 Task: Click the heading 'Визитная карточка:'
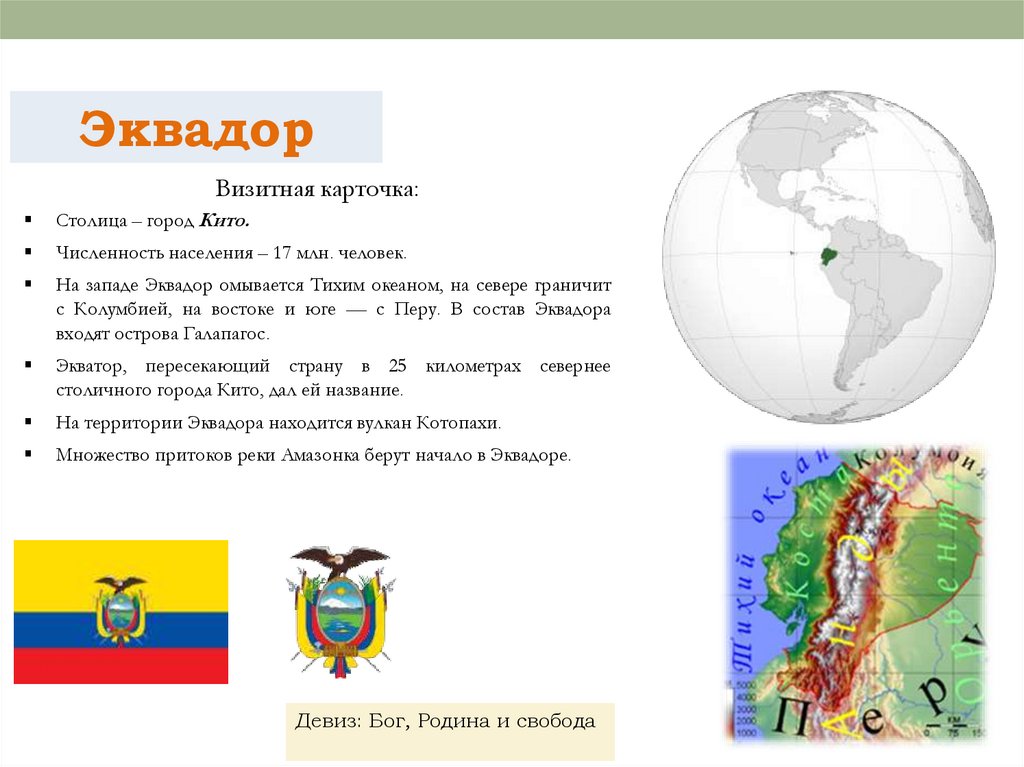click(x=317, y=189)
